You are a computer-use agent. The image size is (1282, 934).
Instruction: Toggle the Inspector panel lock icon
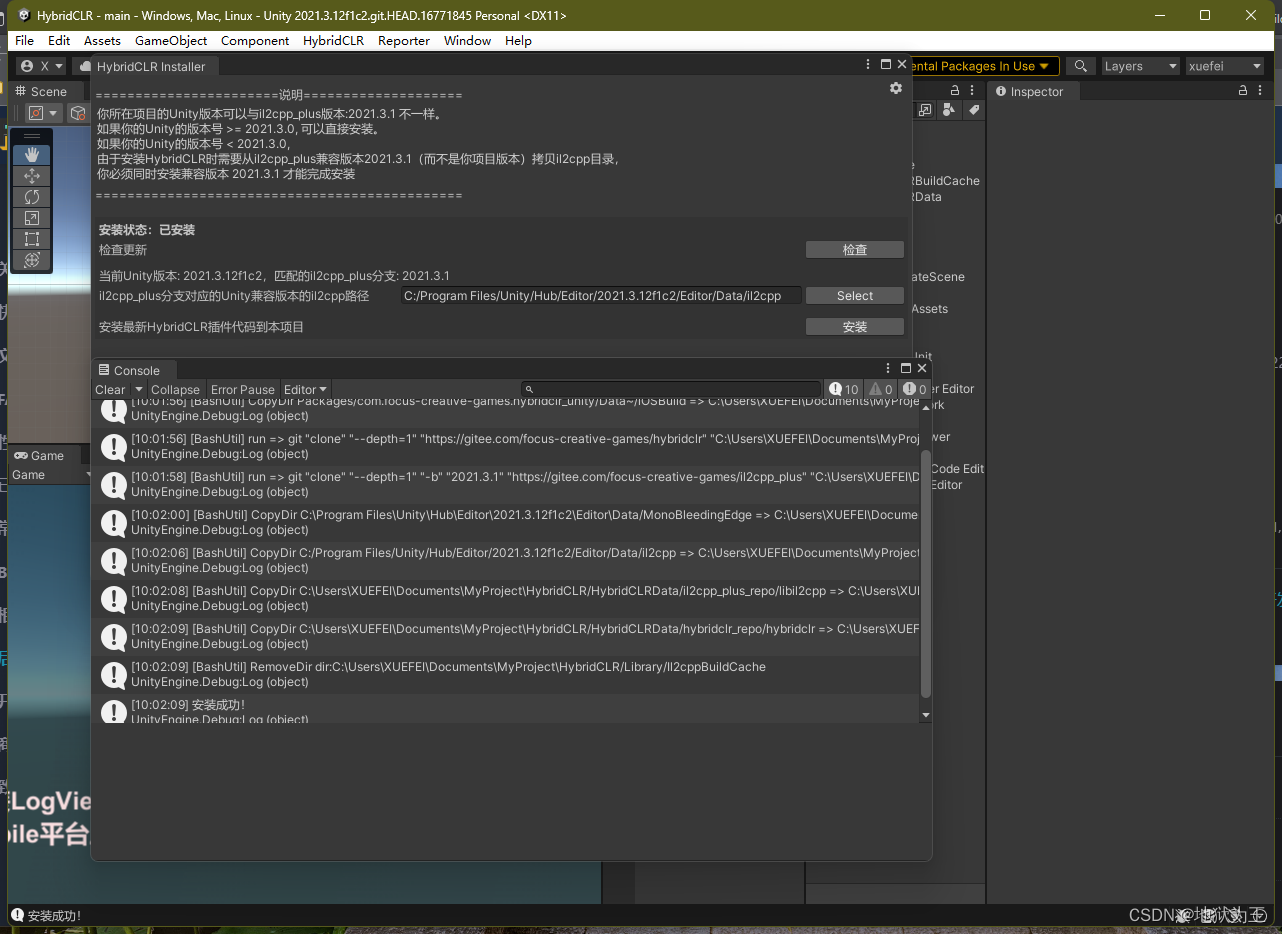1243,90
